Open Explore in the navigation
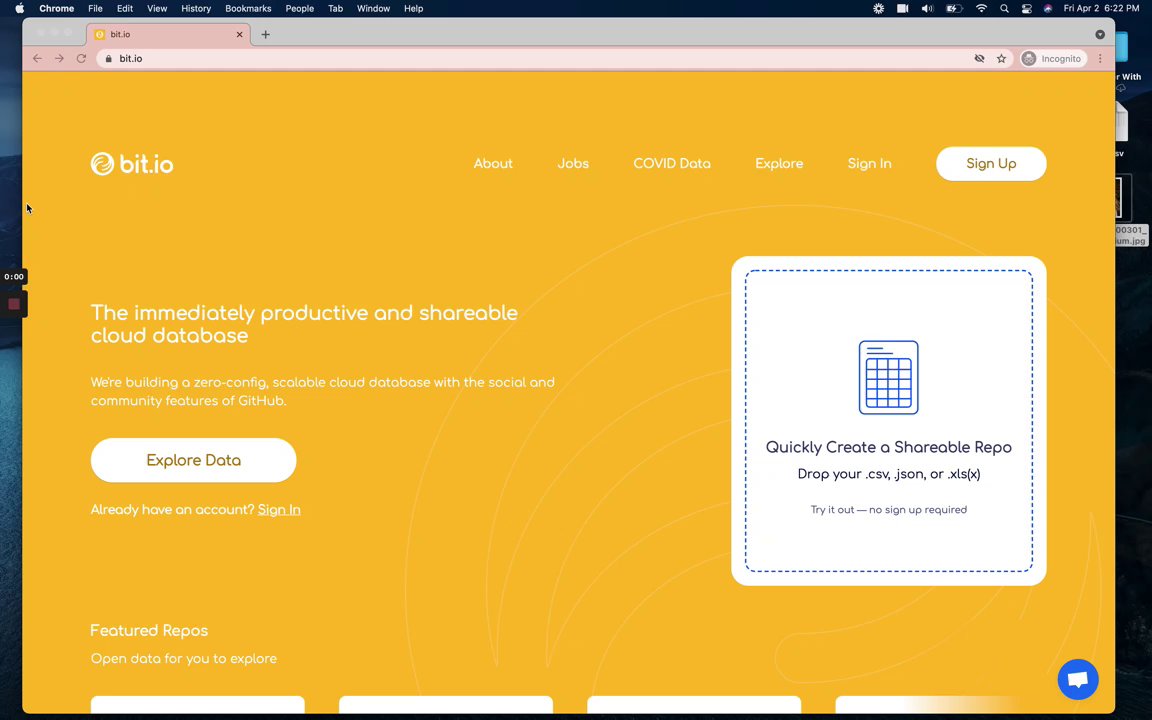Image resolution: width=1152 pixels, height=720 pixels. tap(779, 164)
